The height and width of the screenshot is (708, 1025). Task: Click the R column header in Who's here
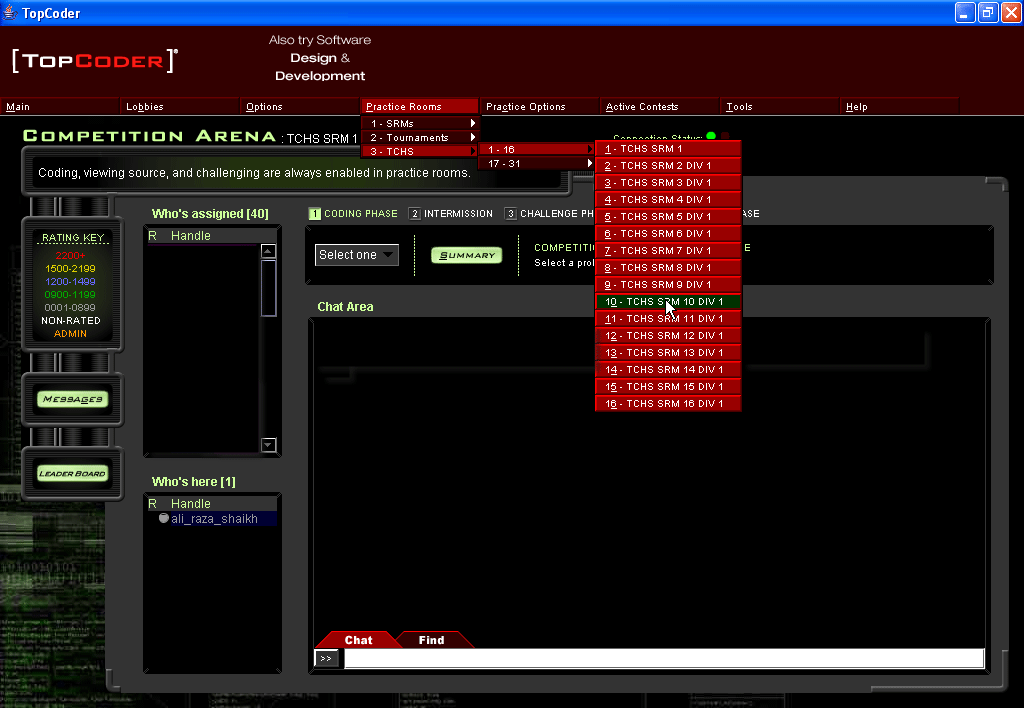click(152, 504)
